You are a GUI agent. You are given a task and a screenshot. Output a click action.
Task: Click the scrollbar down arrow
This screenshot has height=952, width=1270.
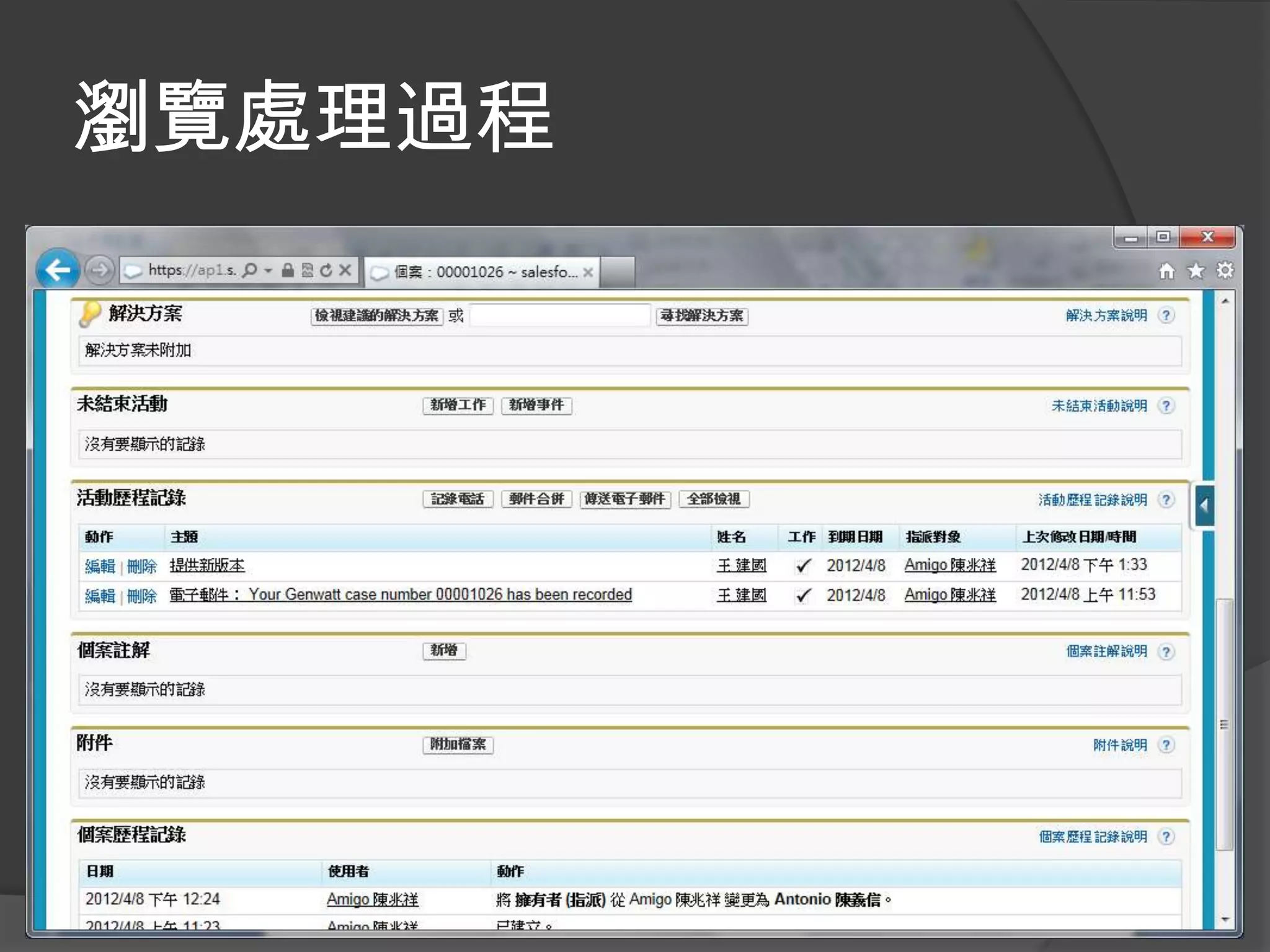[1225, 919]
